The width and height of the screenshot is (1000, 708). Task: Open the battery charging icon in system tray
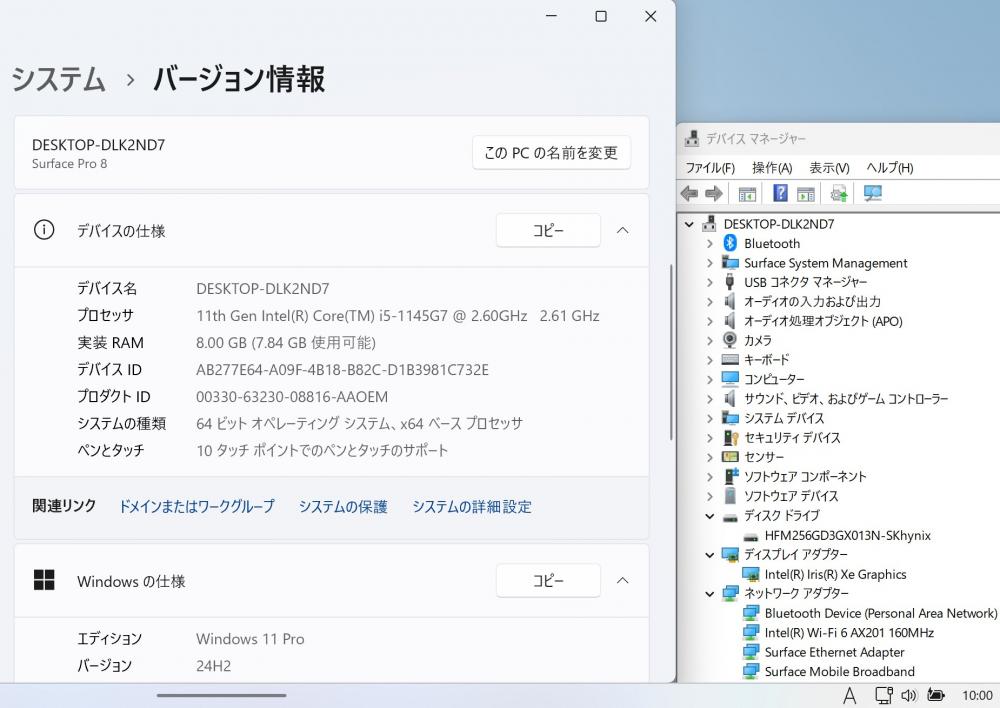pos(936,695)
